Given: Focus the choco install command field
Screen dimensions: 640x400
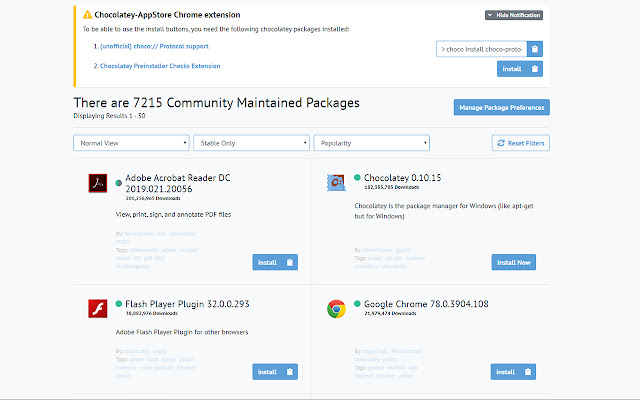Looking at the screenshot, I should (x=482, y=49).
